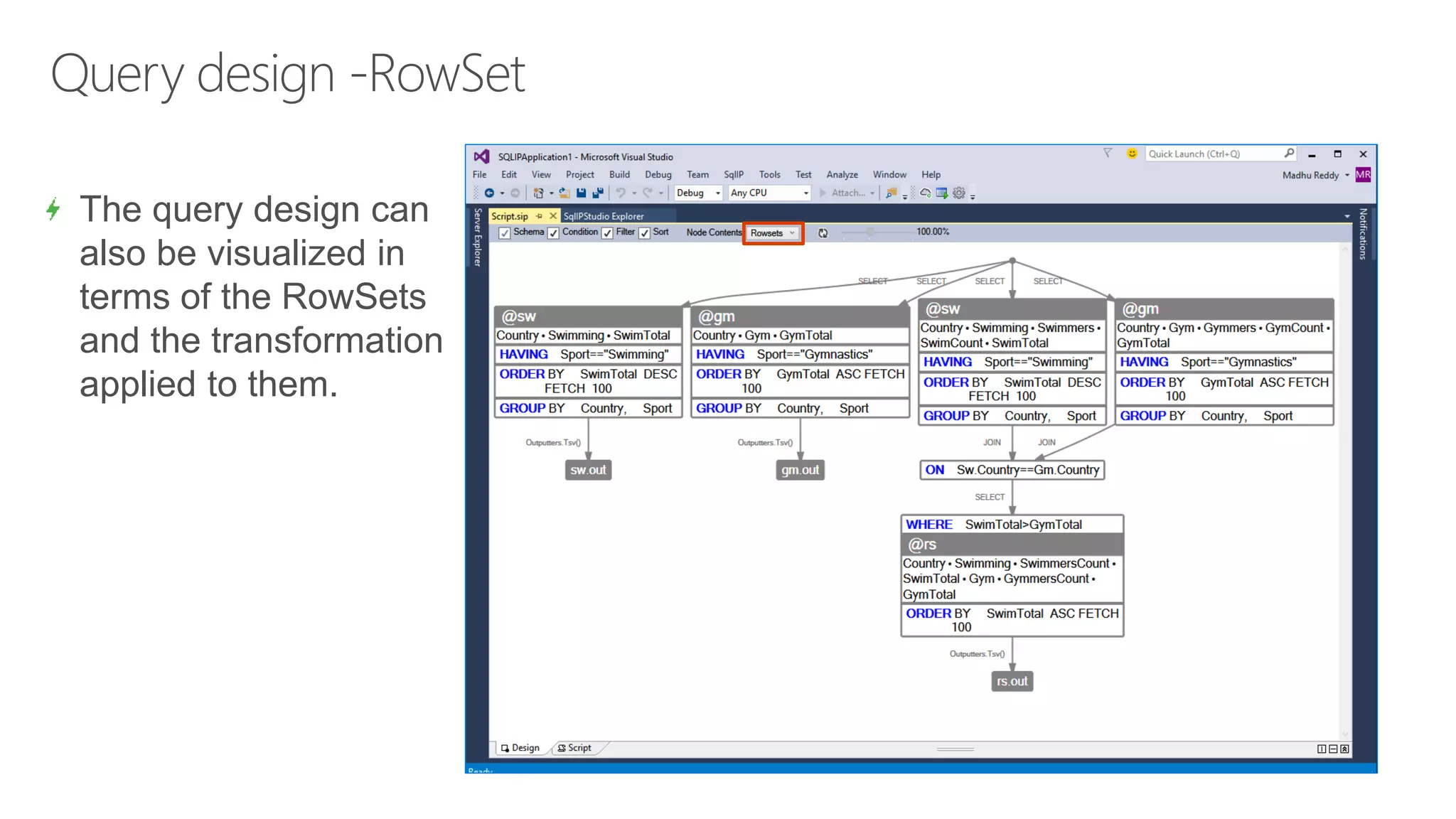The width and height of the screenshot is (1456, 819).
Task: Open the document tab list dropdown
Action: tap(1347, 216)
